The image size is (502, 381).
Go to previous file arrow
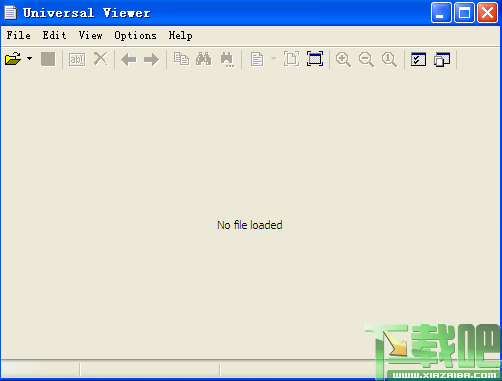pyautogui.click(x=129, y=60)
